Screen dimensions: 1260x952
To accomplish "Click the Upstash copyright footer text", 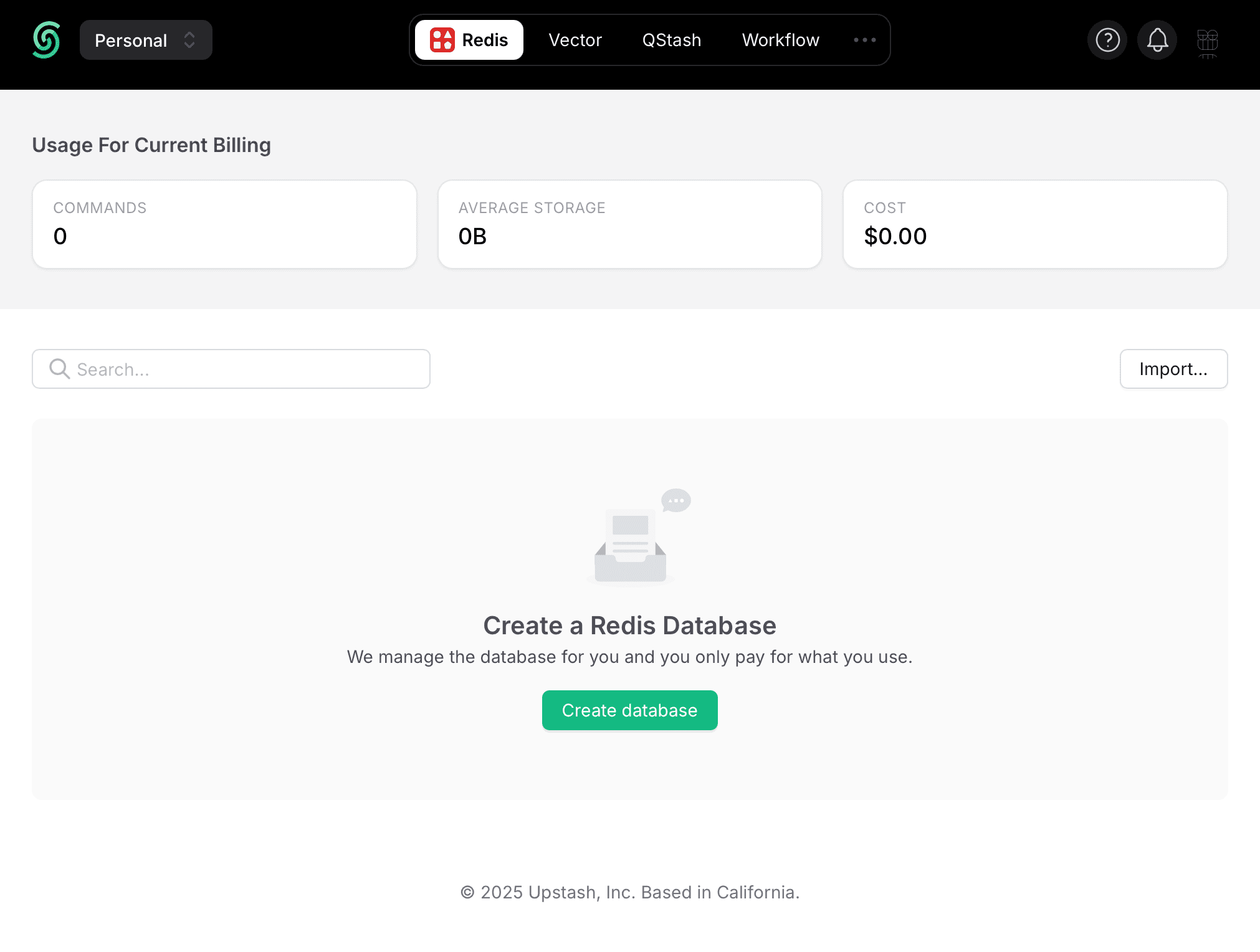I will pos(629,892).
